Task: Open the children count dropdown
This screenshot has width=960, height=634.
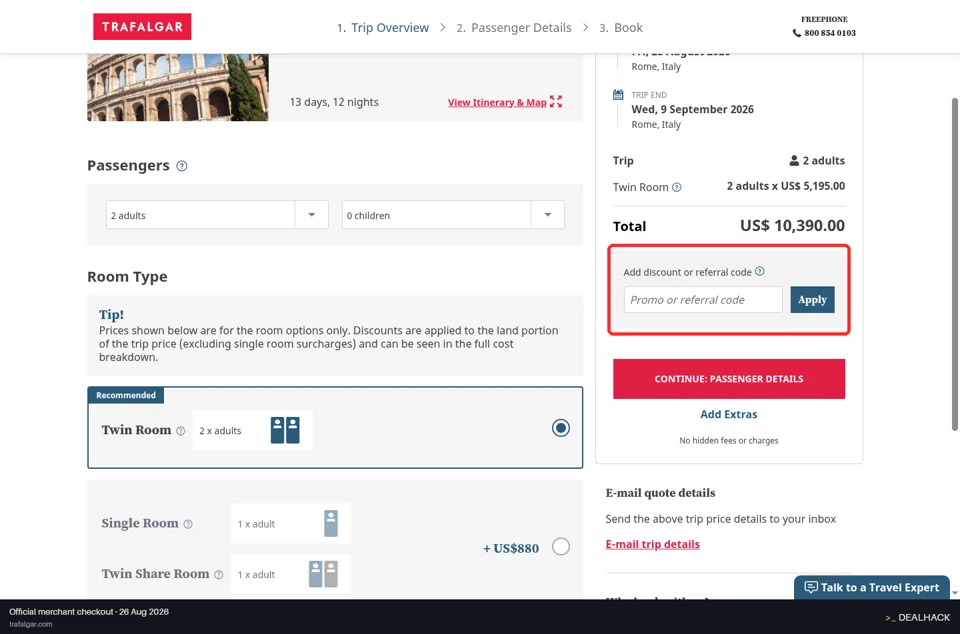Action: tap(453, 215)
